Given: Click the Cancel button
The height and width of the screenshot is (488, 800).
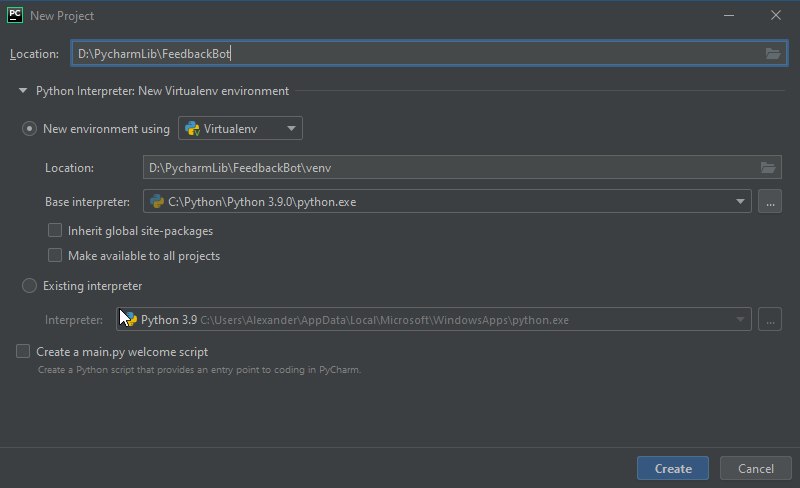Looking at the screenshot, I should [x=756, y=468].
